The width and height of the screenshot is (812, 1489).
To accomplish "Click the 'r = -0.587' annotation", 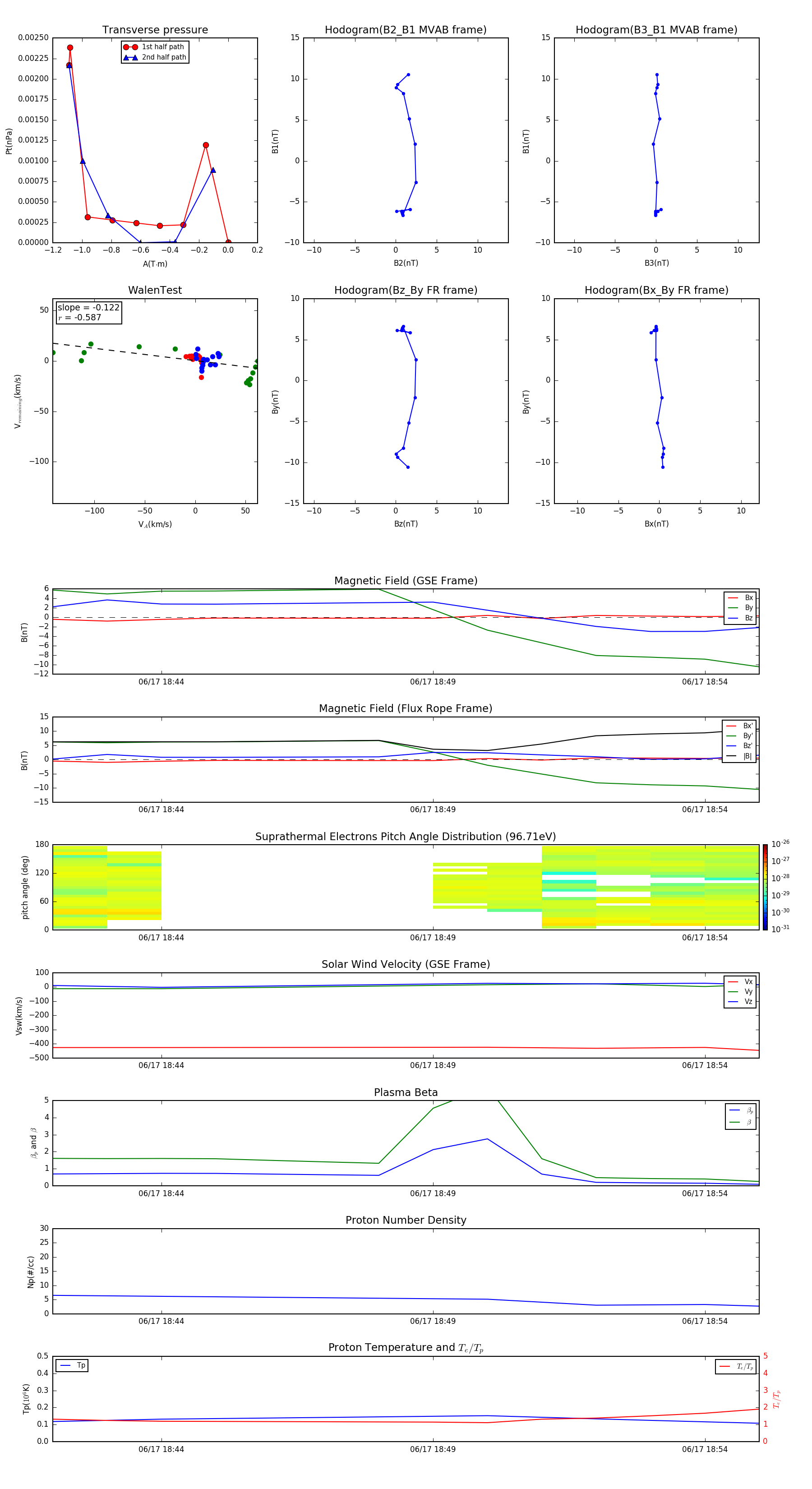I will pos(80,317).
